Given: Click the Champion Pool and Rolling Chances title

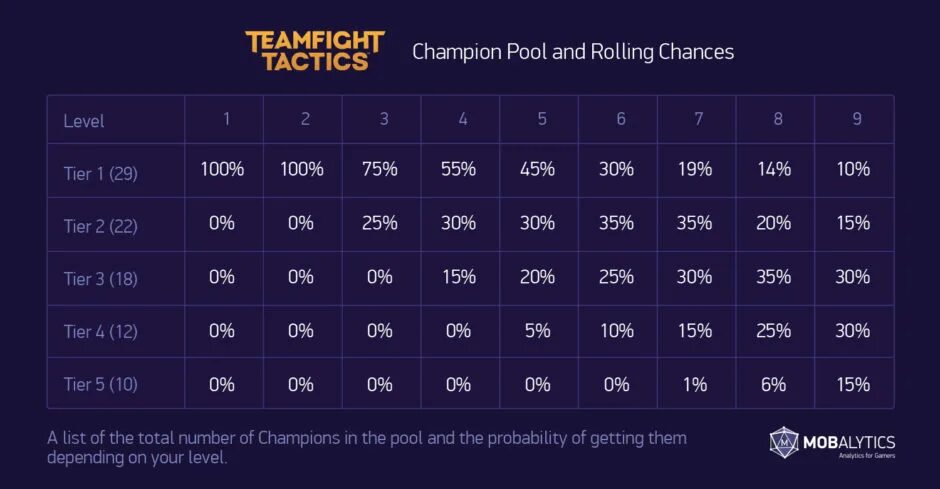Looking at the screenshot, I should pos(573,52).
